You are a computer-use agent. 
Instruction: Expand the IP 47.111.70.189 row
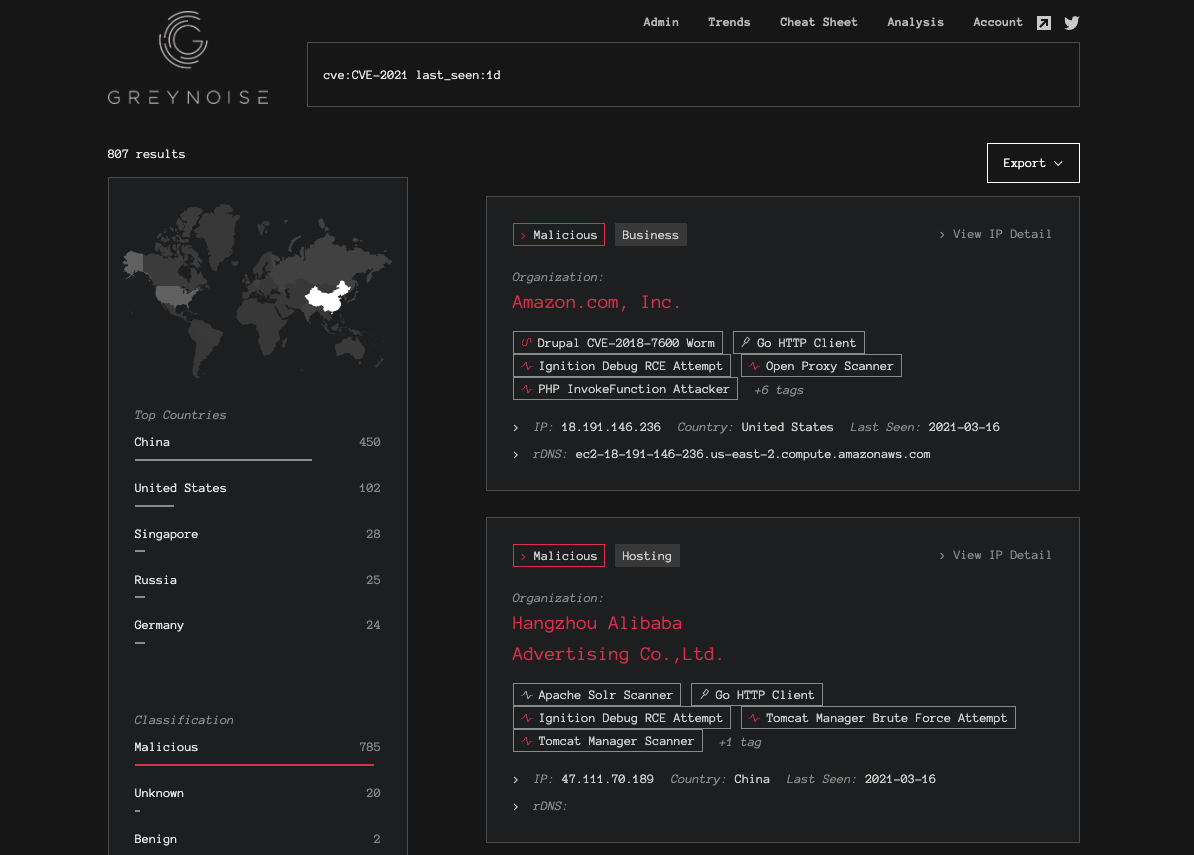coord(516,780)
